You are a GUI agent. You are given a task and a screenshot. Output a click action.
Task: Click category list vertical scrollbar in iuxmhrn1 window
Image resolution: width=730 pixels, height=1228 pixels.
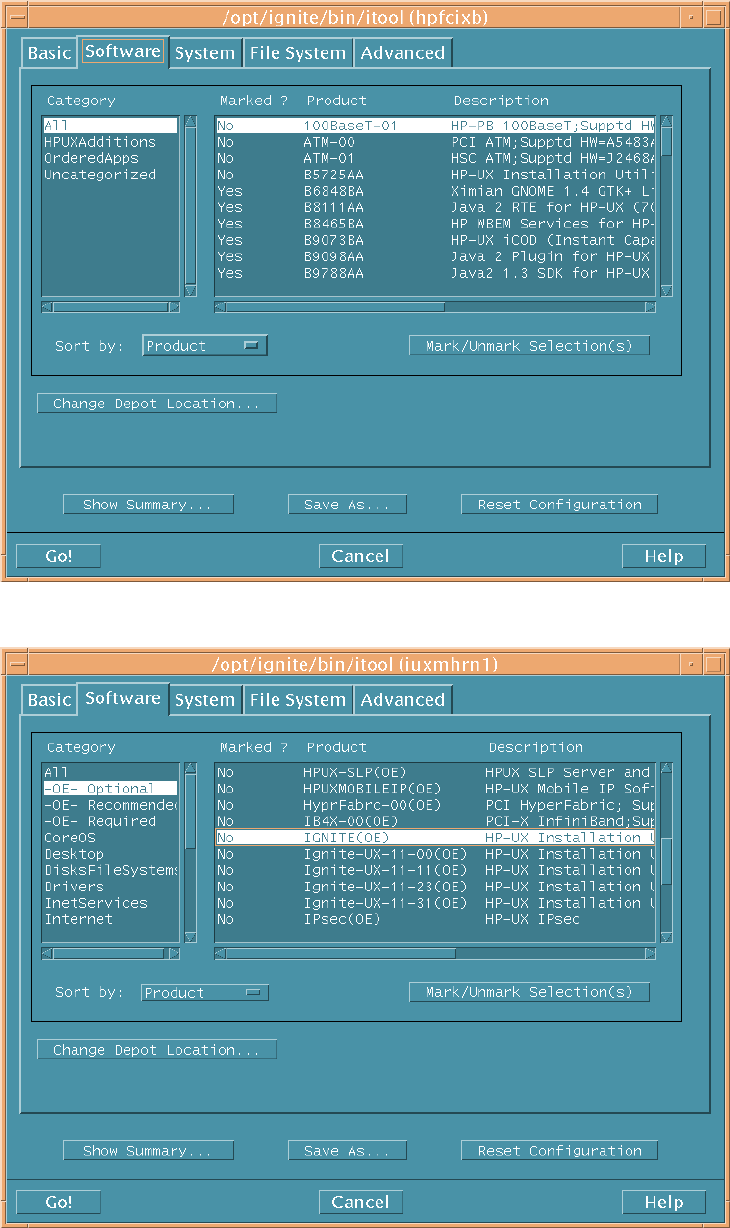coord(190,853)
